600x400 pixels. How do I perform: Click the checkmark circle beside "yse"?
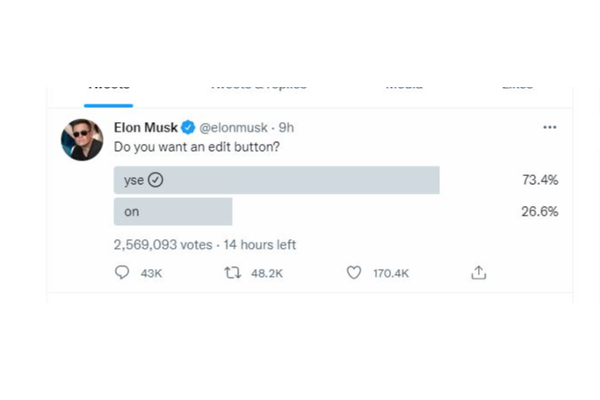[x=155, y=181]
